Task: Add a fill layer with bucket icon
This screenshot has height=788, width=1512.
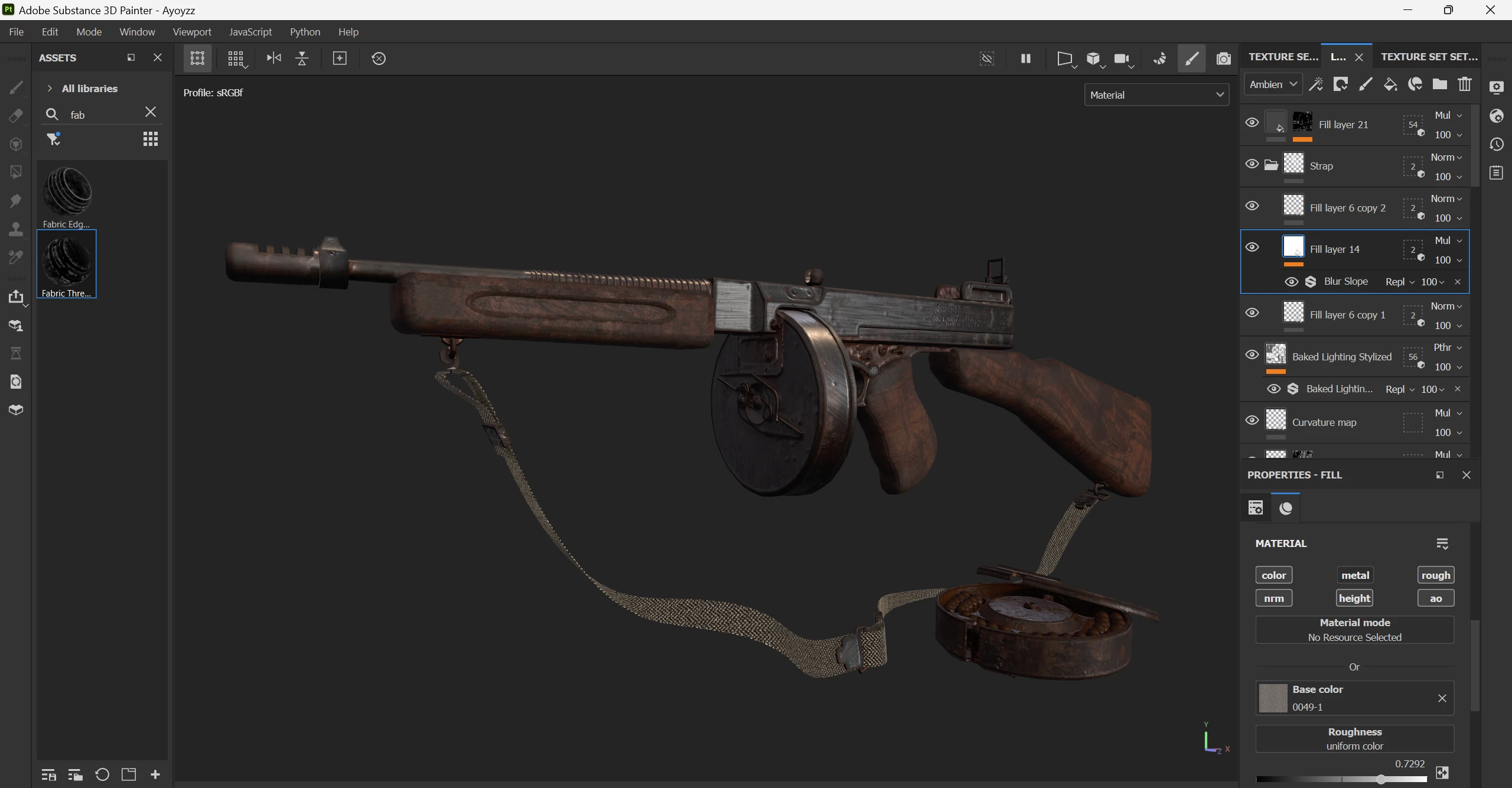Action: (x=1390, y=84)
